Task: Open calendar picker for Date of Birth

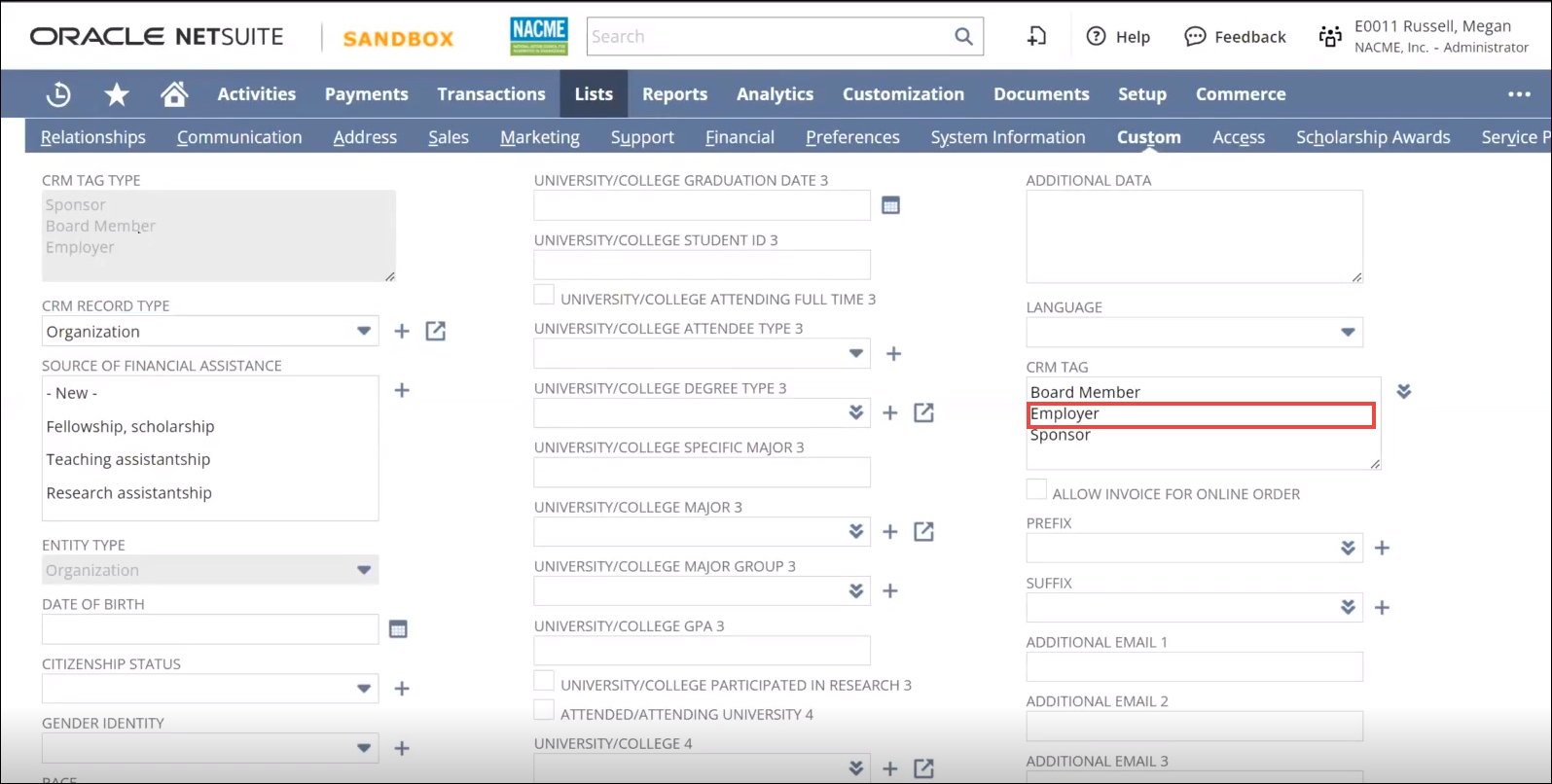Action: [398, 629]
